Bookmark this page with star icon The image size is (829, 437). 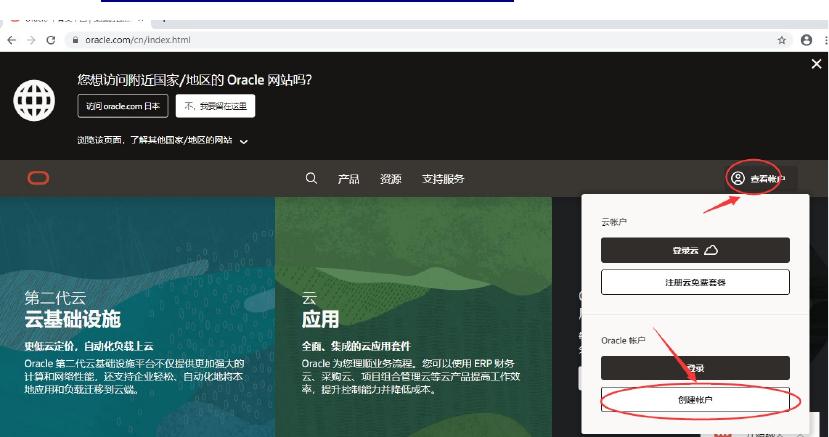[781, 40]
